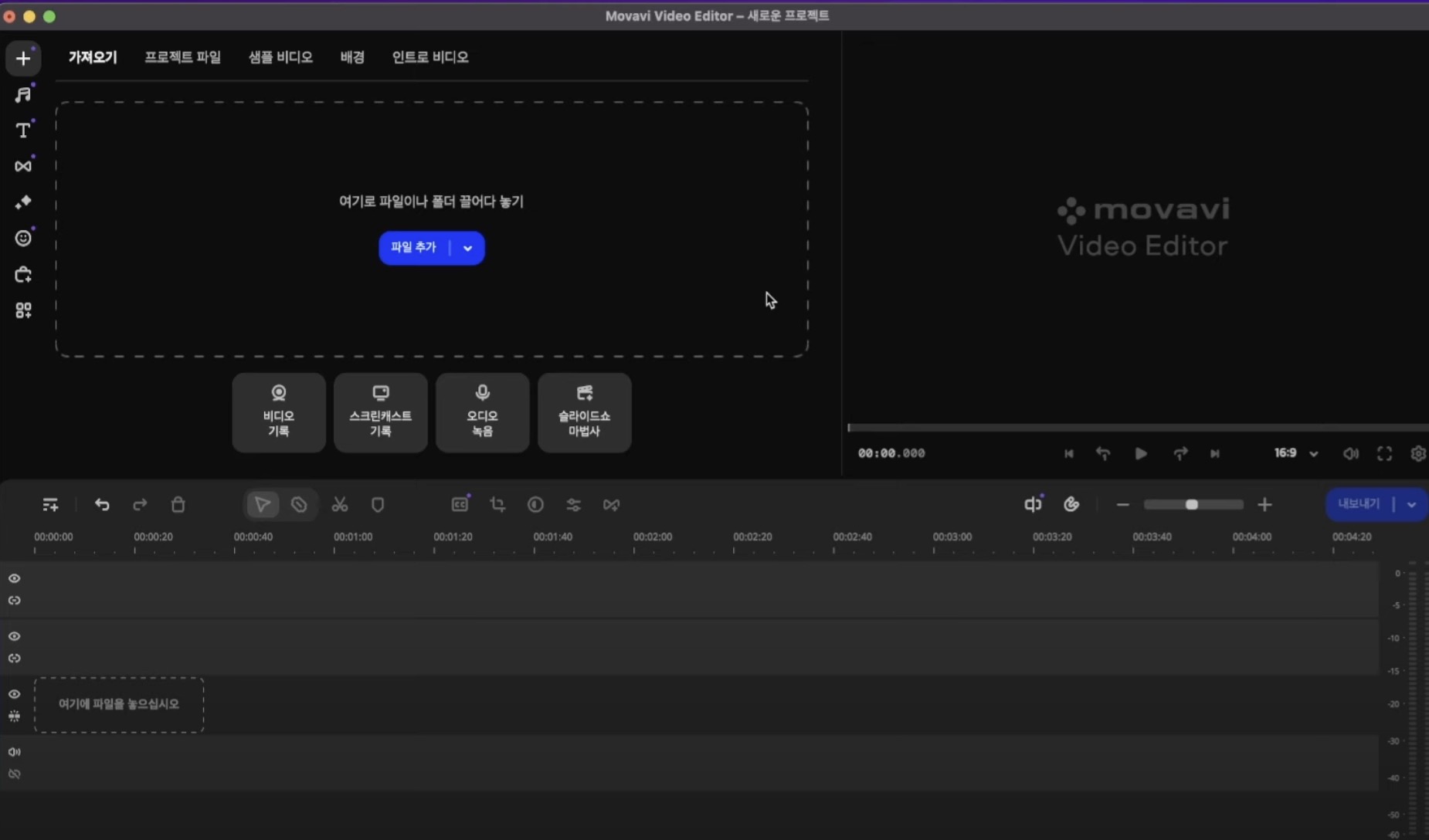Expand the 내보내기 export options arrow
The image size is (1429, 840).
pyautogui.click(x=1411, y=505)
